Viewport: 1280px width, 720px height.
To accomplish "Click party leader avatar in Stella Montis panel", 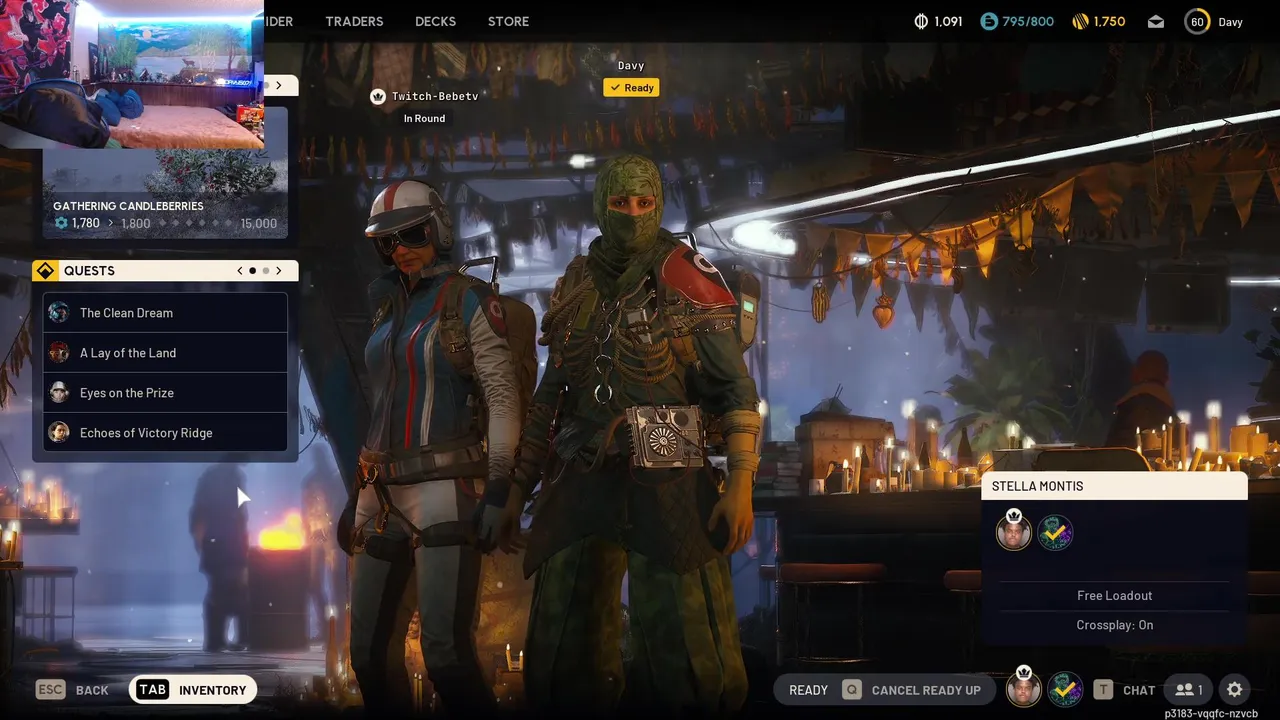I will tap(1014, 533).
